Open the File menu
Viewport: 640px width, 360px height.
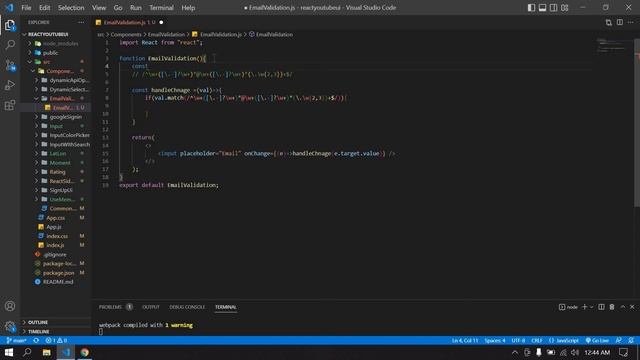[26, 8]
